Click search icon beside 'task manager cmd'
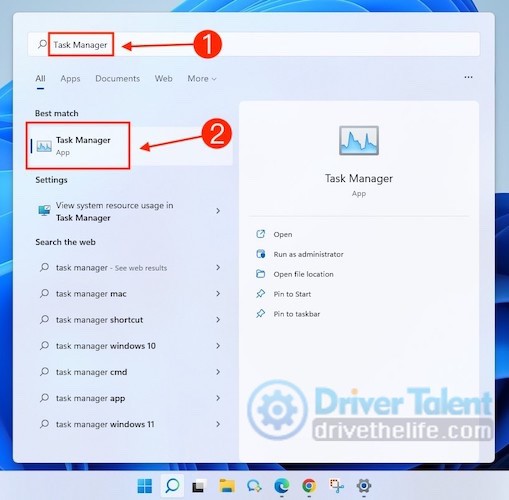 pyautogui.click(x=44, y=371)
